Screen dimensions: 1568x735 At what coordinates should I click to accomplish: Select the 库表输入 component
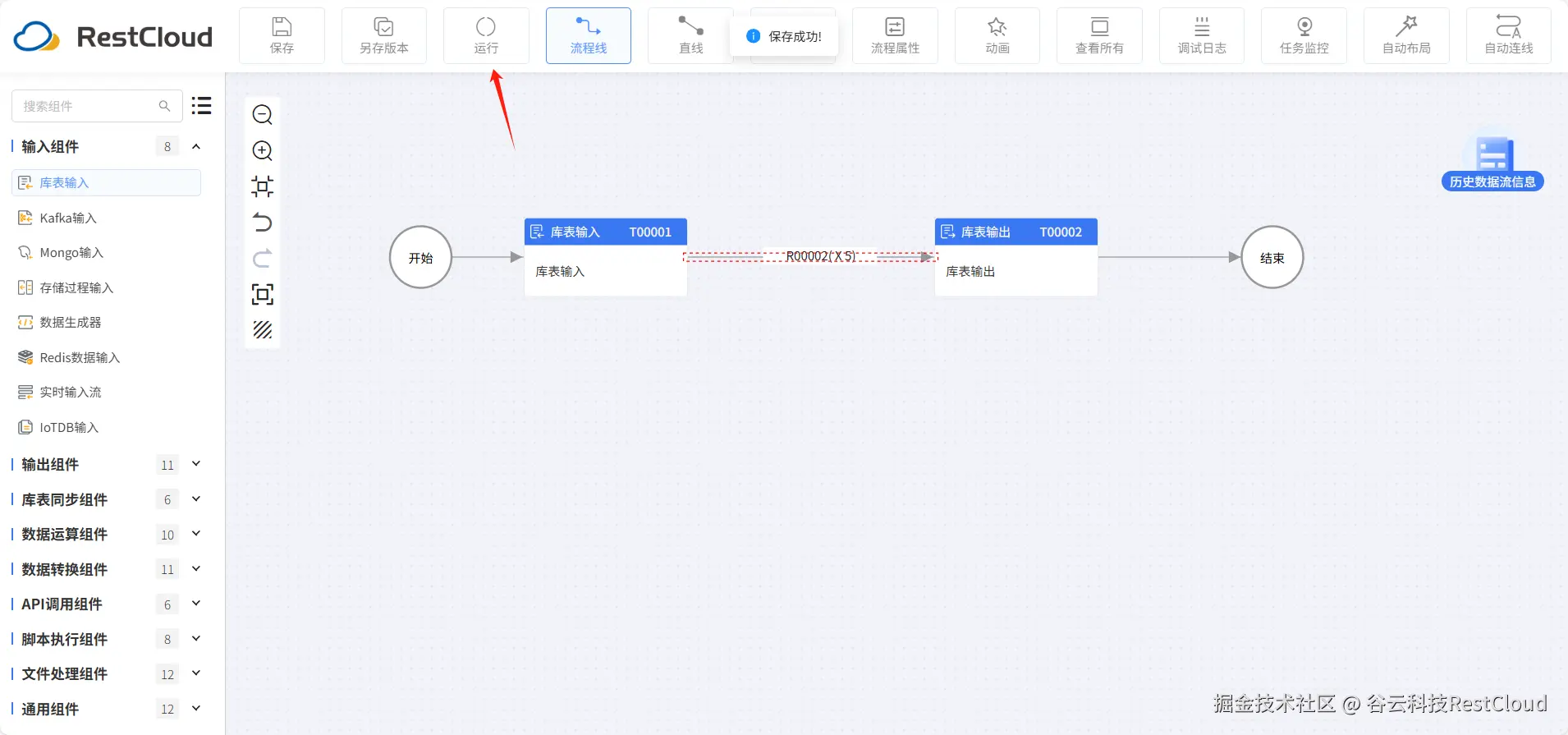(107, 182)
